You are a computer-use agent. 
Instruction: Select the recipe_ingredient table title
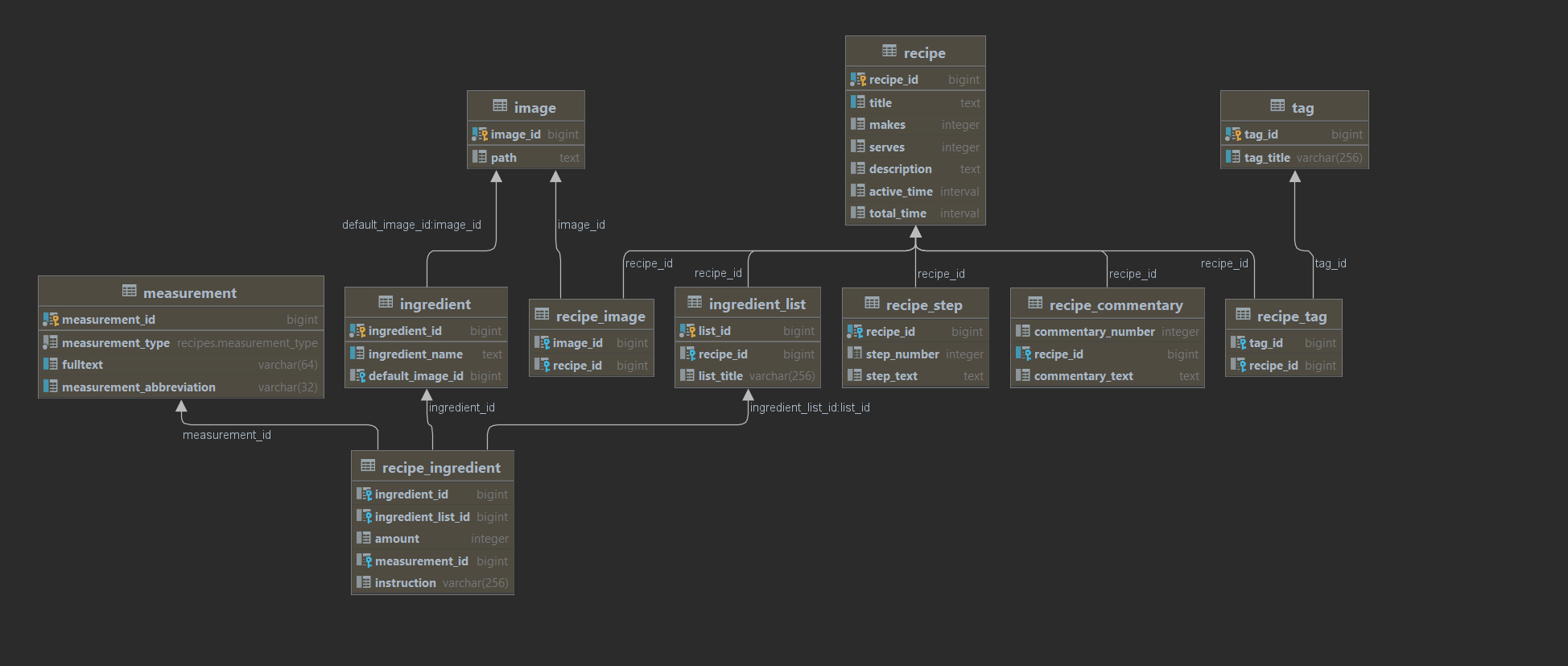click(441, 468)
